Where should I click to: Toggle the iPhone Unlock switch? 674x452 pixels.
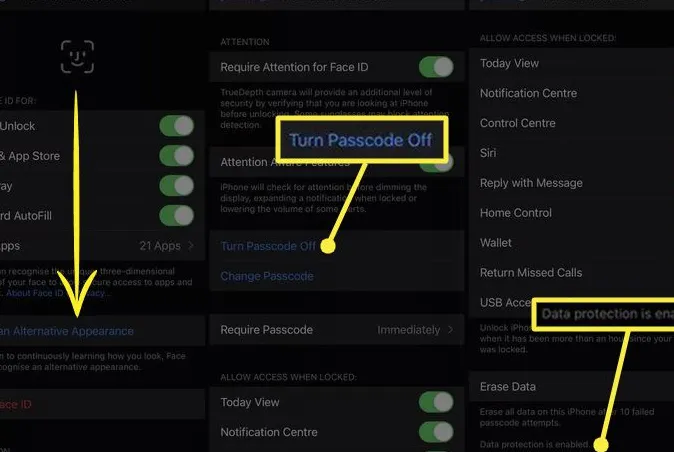[176, 127]
